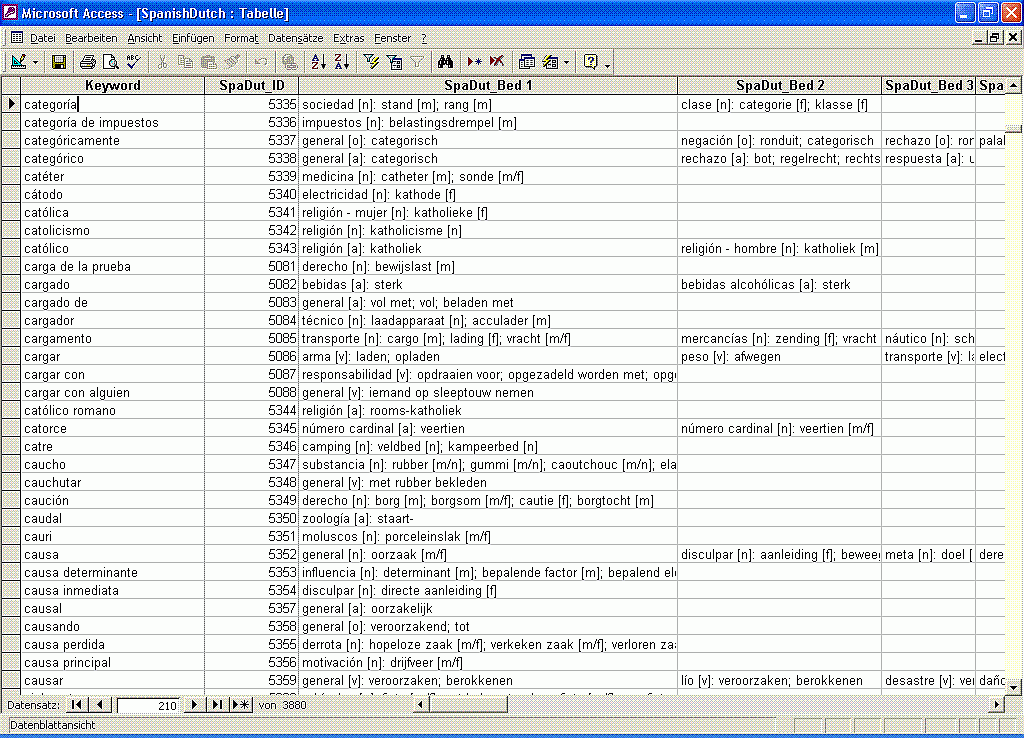Open toolbar options arrow beside Help
The width and height of the screenshot is (1024, 738).
coord(607,64)
